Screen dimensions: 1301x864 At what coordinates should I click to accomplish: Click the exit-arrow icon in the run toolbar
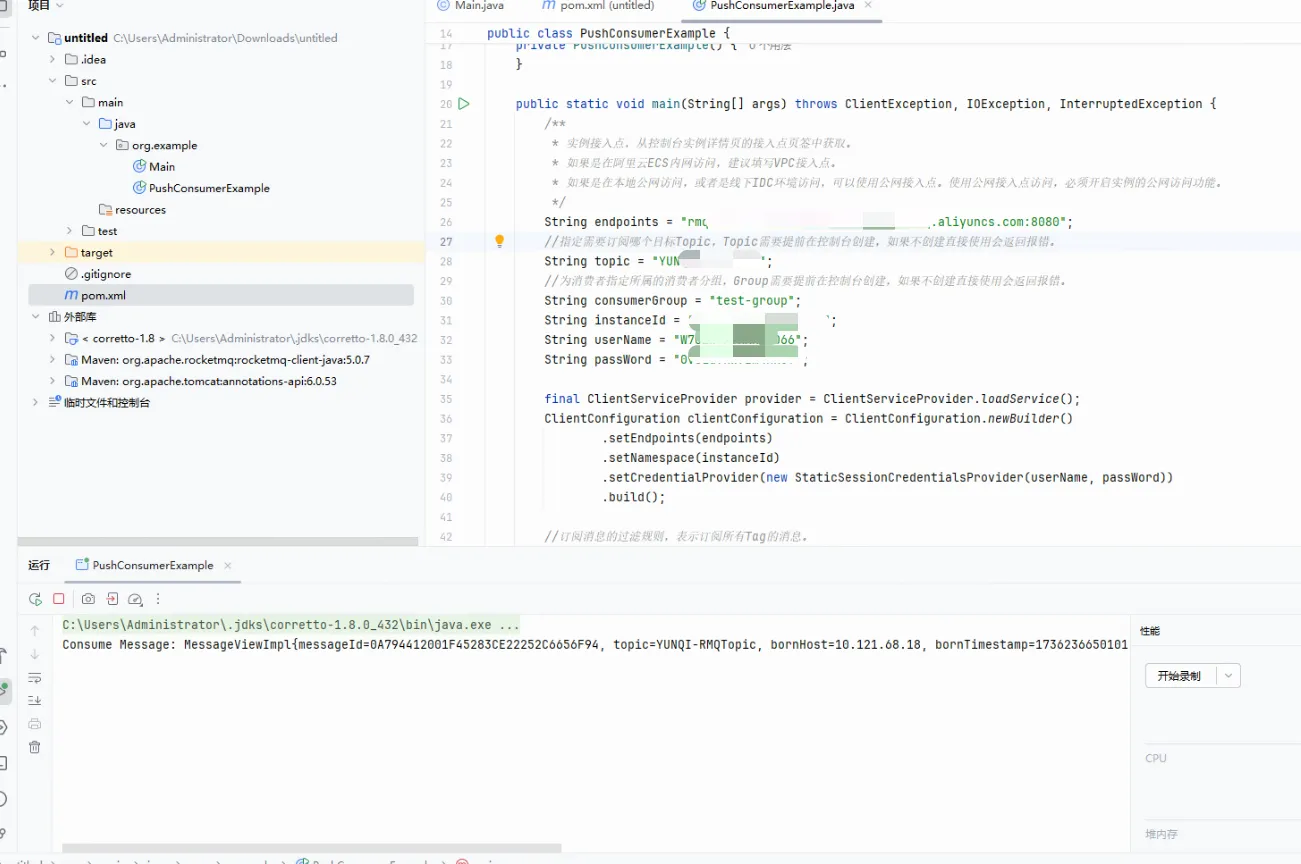(x=112, y=599)
